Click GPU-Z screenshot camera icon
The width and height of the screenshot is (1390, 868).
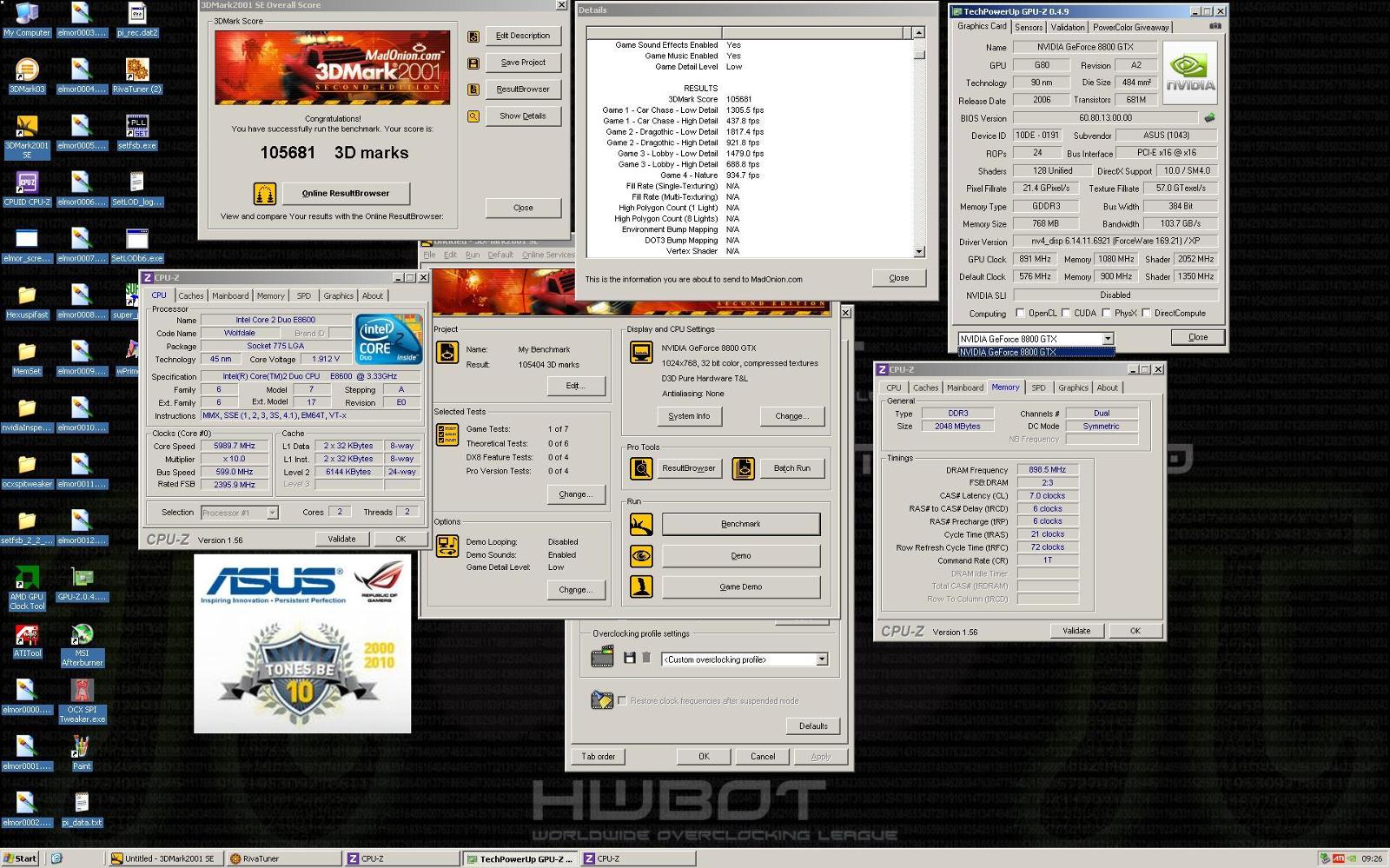point(1215,26)
